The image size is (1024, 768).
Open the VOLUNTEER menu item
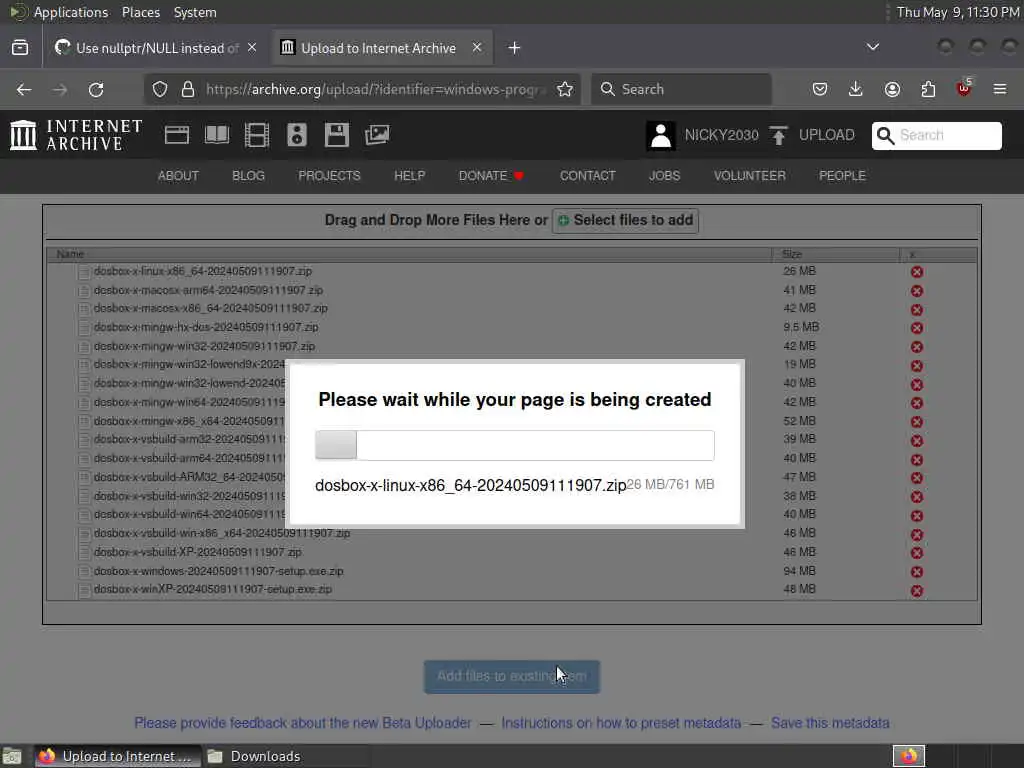pyautogui.click(x=750, y=176)
